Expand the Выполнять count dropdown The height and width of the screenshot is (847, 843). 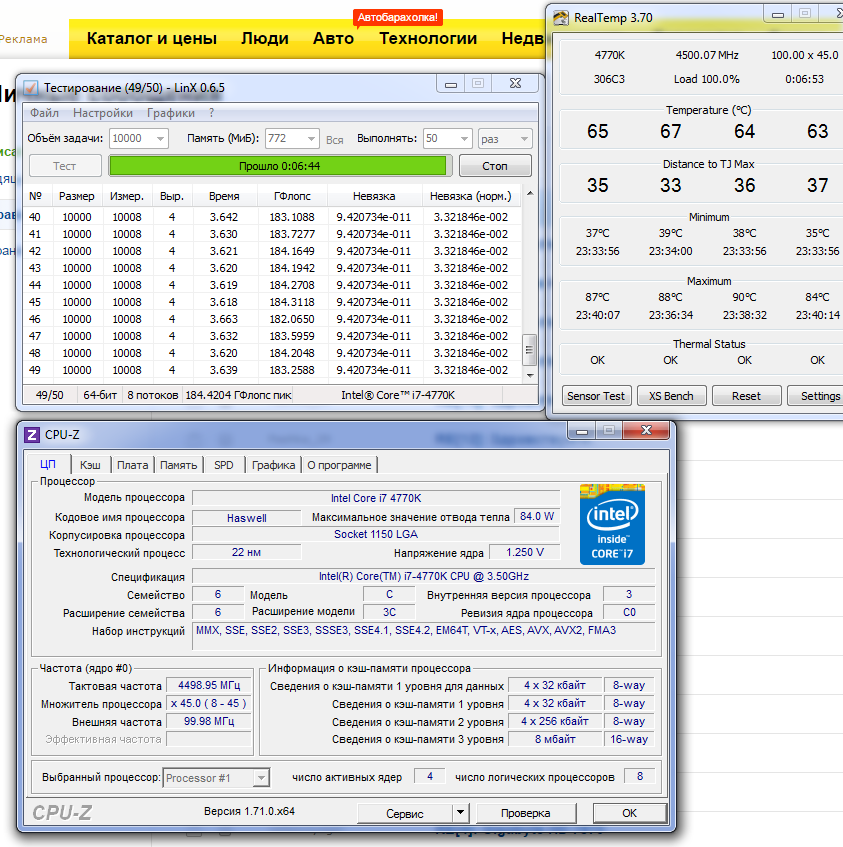tap(464, 139)
